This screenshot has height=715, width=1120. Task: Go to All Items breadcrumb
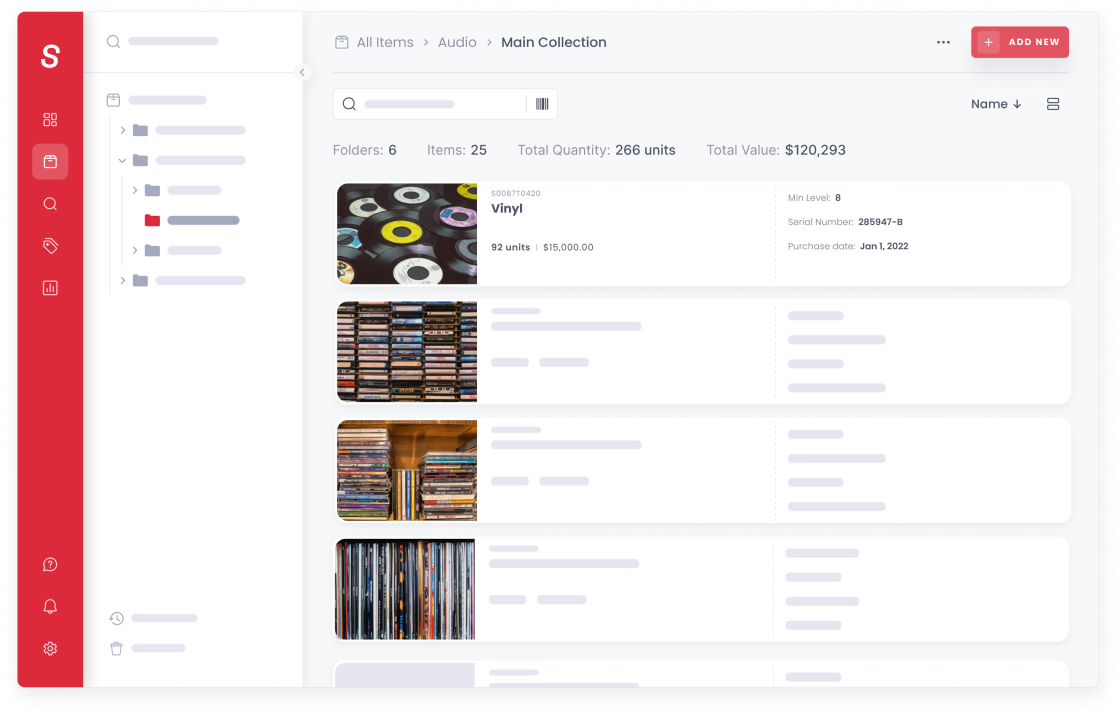(385, 42)
